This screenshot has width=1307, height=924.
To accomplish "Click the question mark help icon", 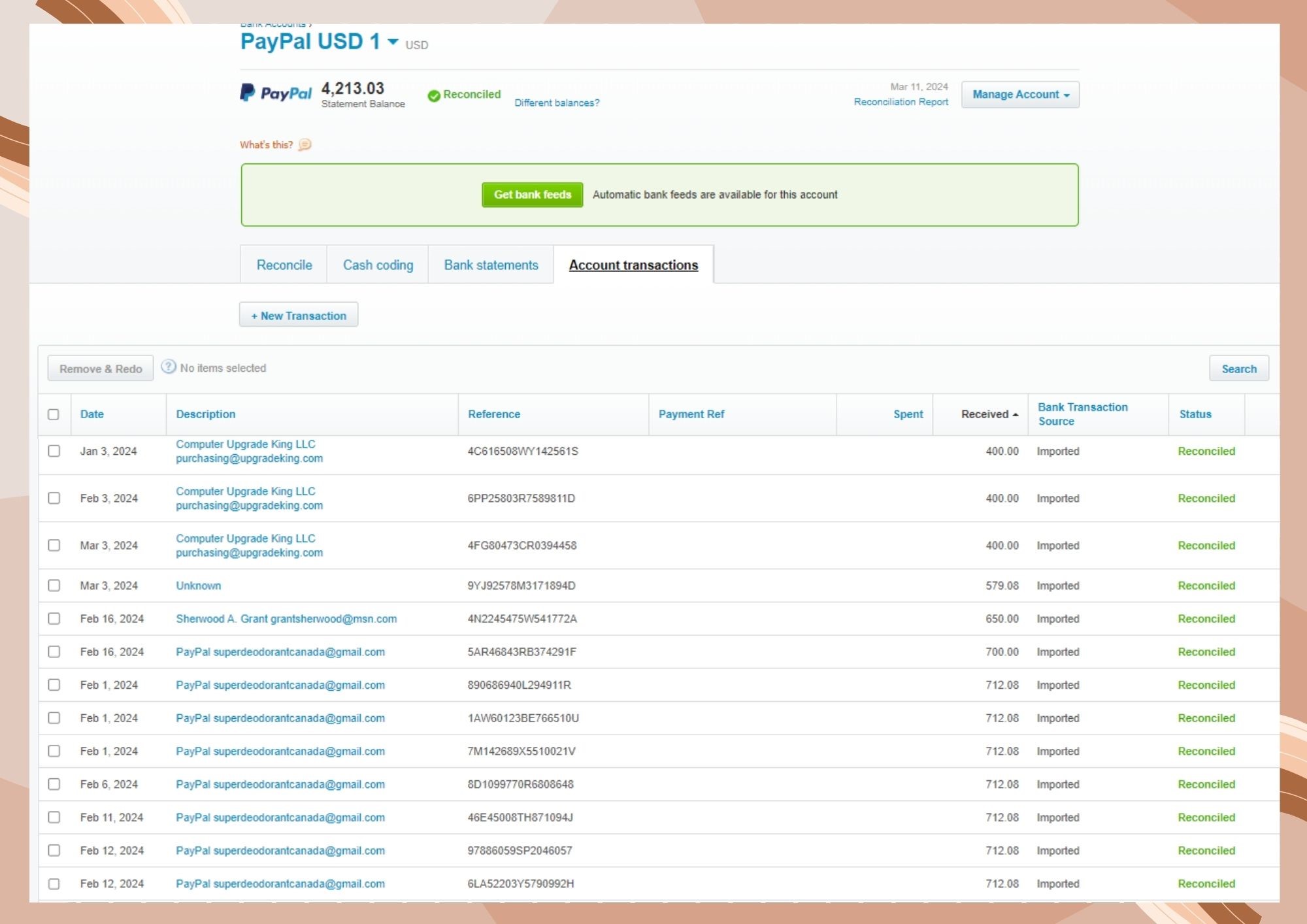I will click(x=169, y=367).
